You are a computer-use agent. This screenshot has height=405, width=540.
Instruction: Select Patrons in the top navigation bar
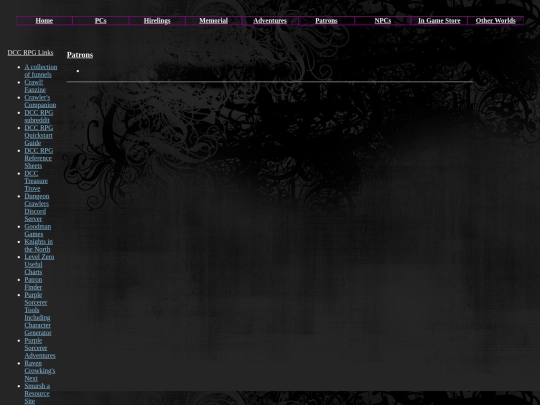[326, 21]
